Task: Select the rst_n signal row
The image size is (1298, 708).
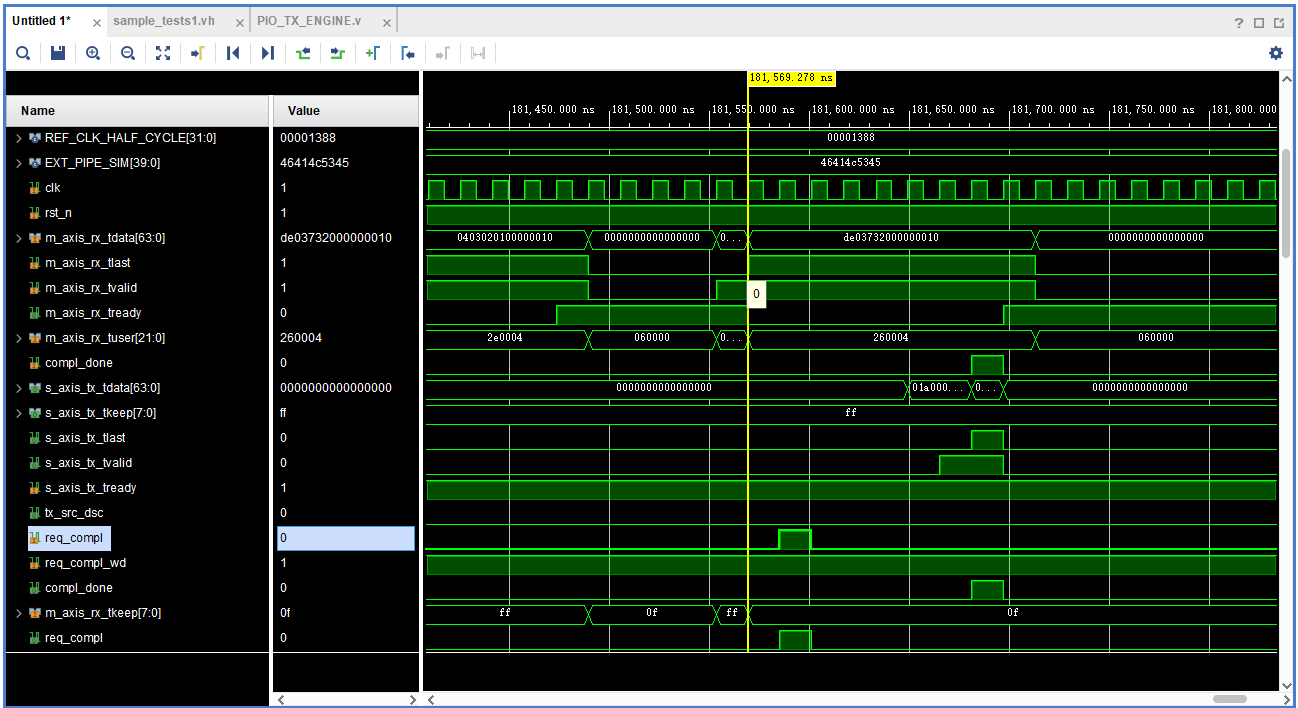Action: [138, 213]
